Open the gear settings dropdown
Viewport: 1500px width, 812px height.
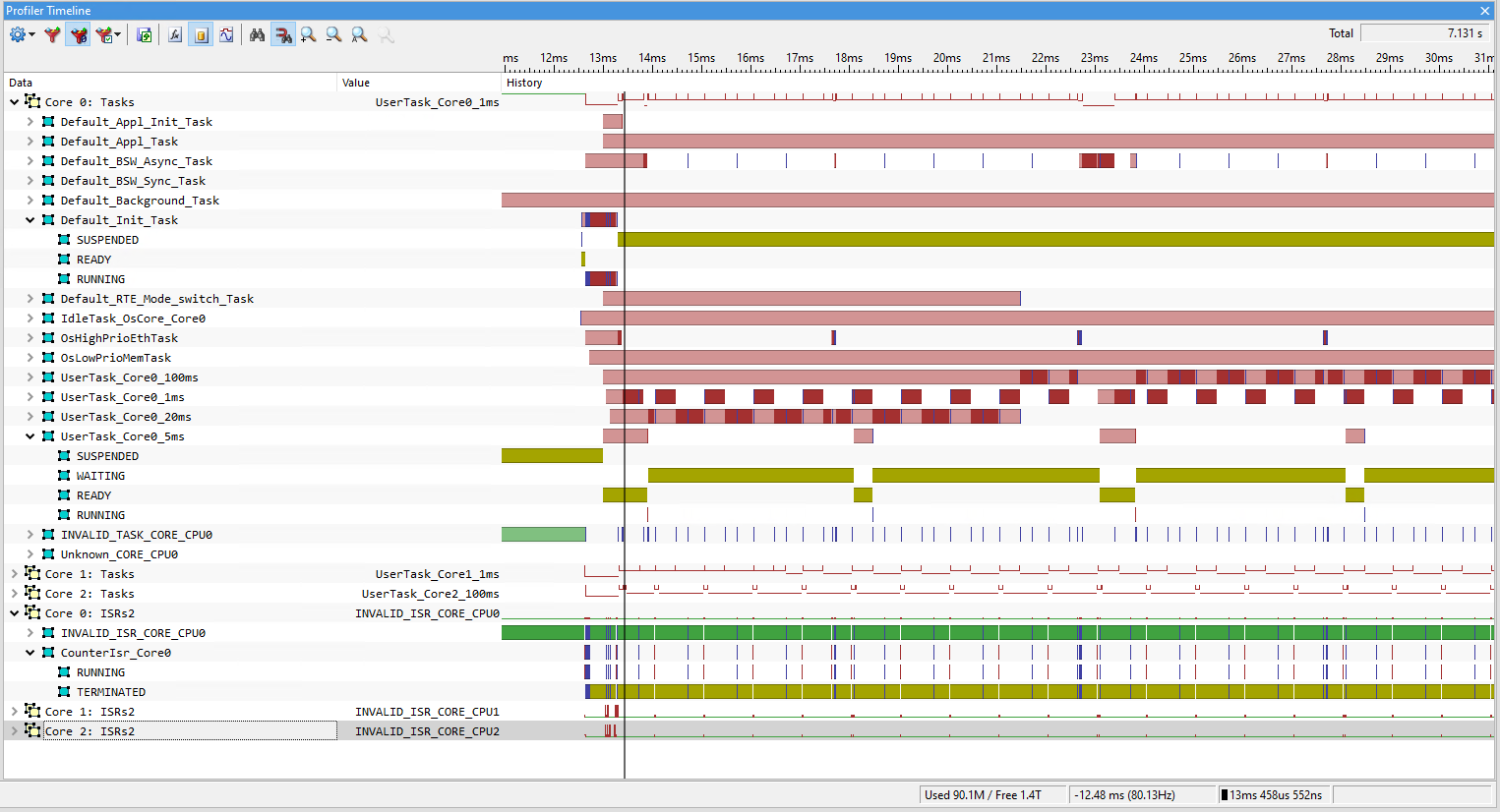[22, 34]
